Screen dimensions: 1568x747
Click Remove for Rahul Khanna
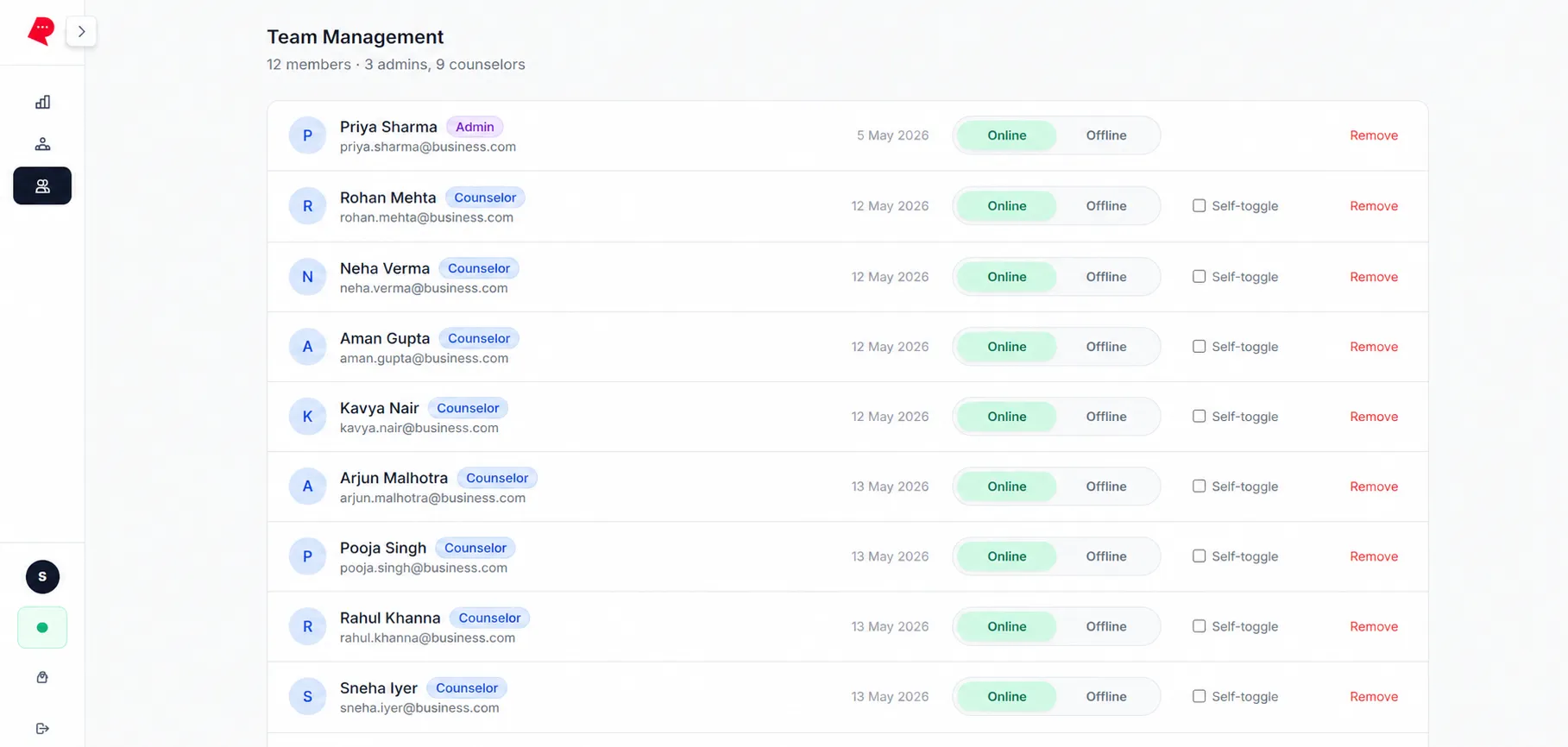click(x=1374, y=626)
